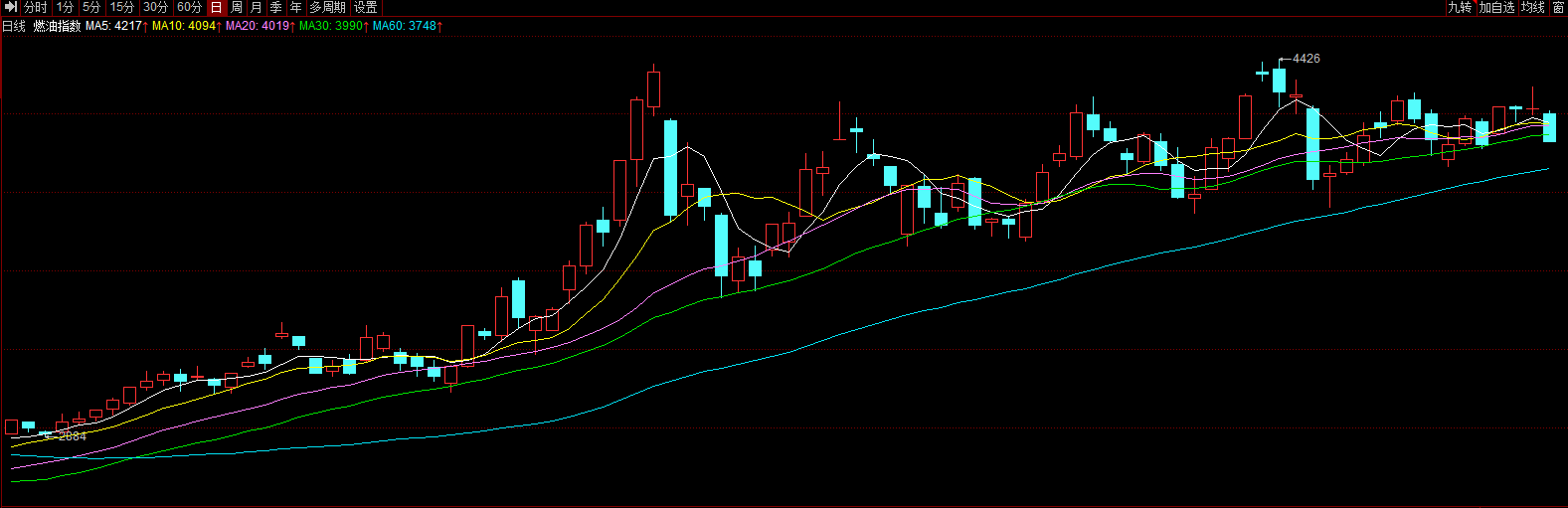Switch to the 月 monthly chart
The image size is (1568, 508).
click(x=257, y=7)
